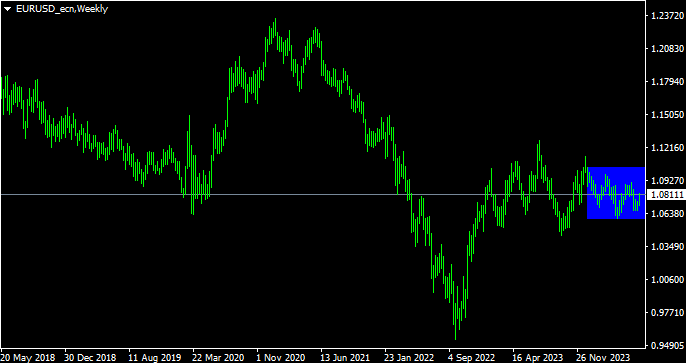Image resolution: width=686 pixels, height=363 pixels.
Task: Click the 1.00600 price scale value
Action: pos(667,279)
